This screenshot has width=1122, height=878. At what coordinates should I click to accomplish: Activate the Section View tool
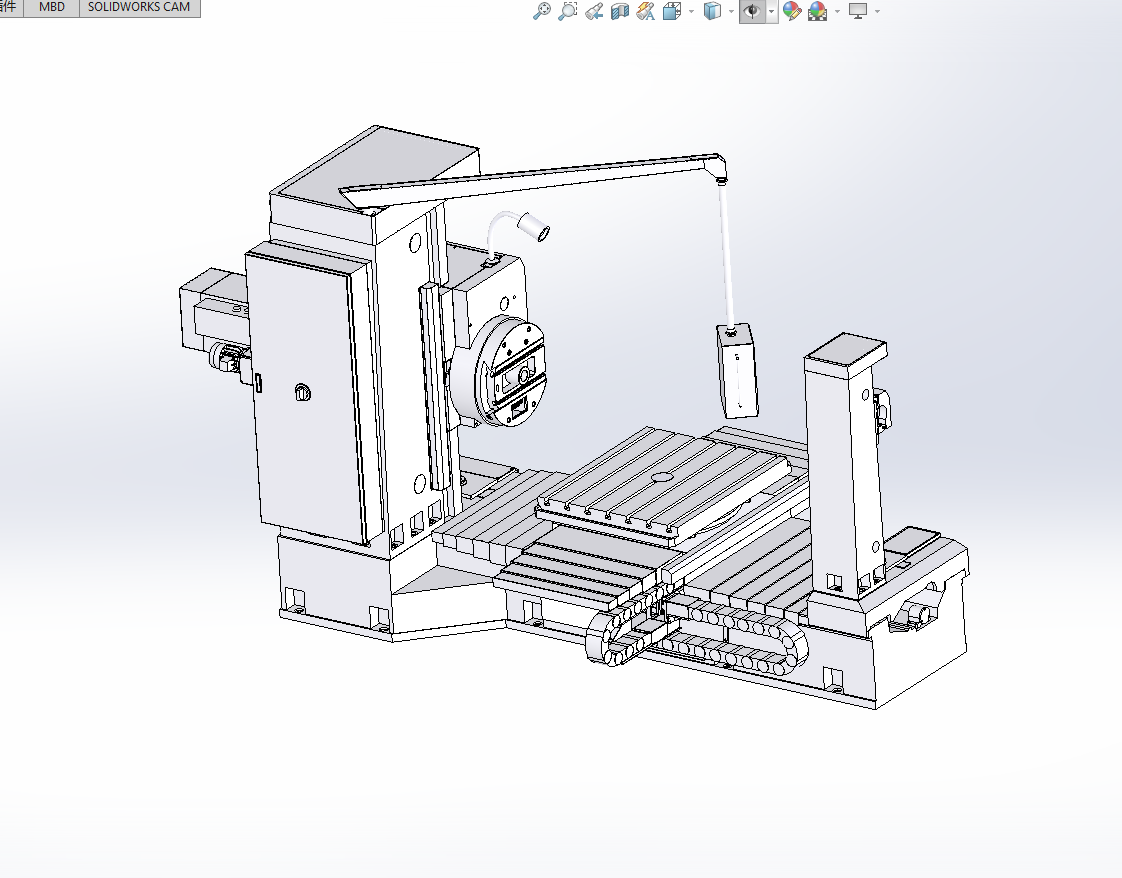click(x=620, y=11)
